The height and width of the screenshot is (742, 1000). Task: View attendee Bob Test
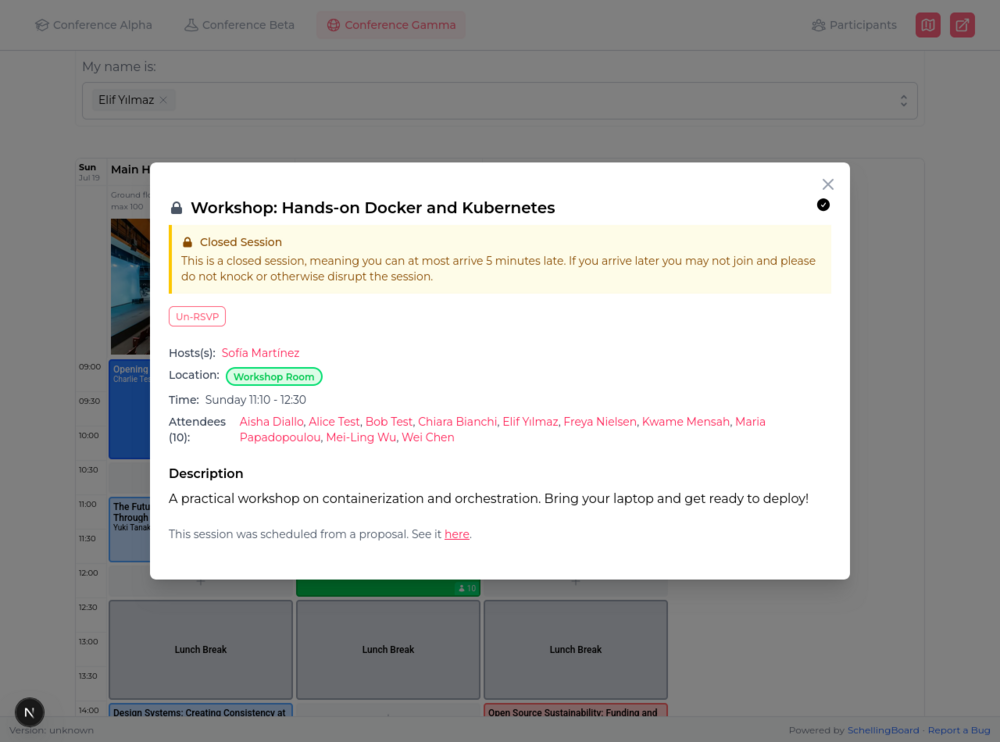point(389,422)
